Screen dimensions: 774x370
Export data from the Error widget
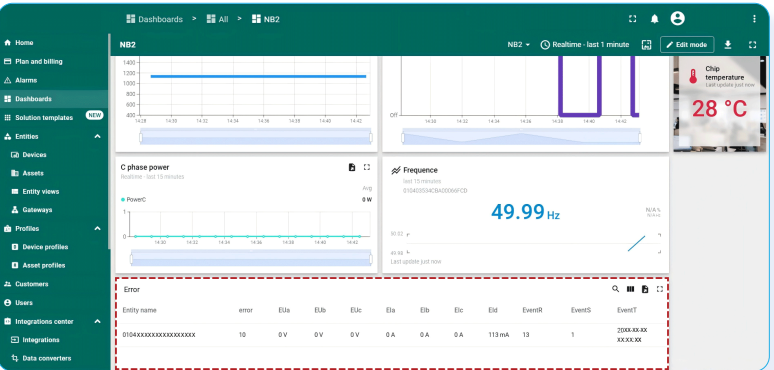coord(645,289)
